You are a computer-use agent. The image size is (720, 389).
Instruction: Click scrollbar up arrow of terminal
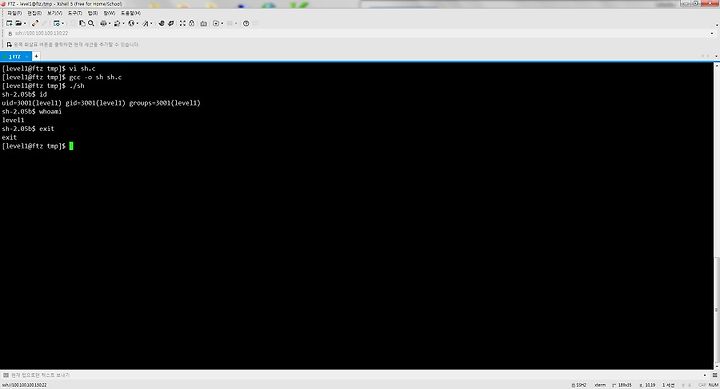pyautogui.click(x=716, y=66)
